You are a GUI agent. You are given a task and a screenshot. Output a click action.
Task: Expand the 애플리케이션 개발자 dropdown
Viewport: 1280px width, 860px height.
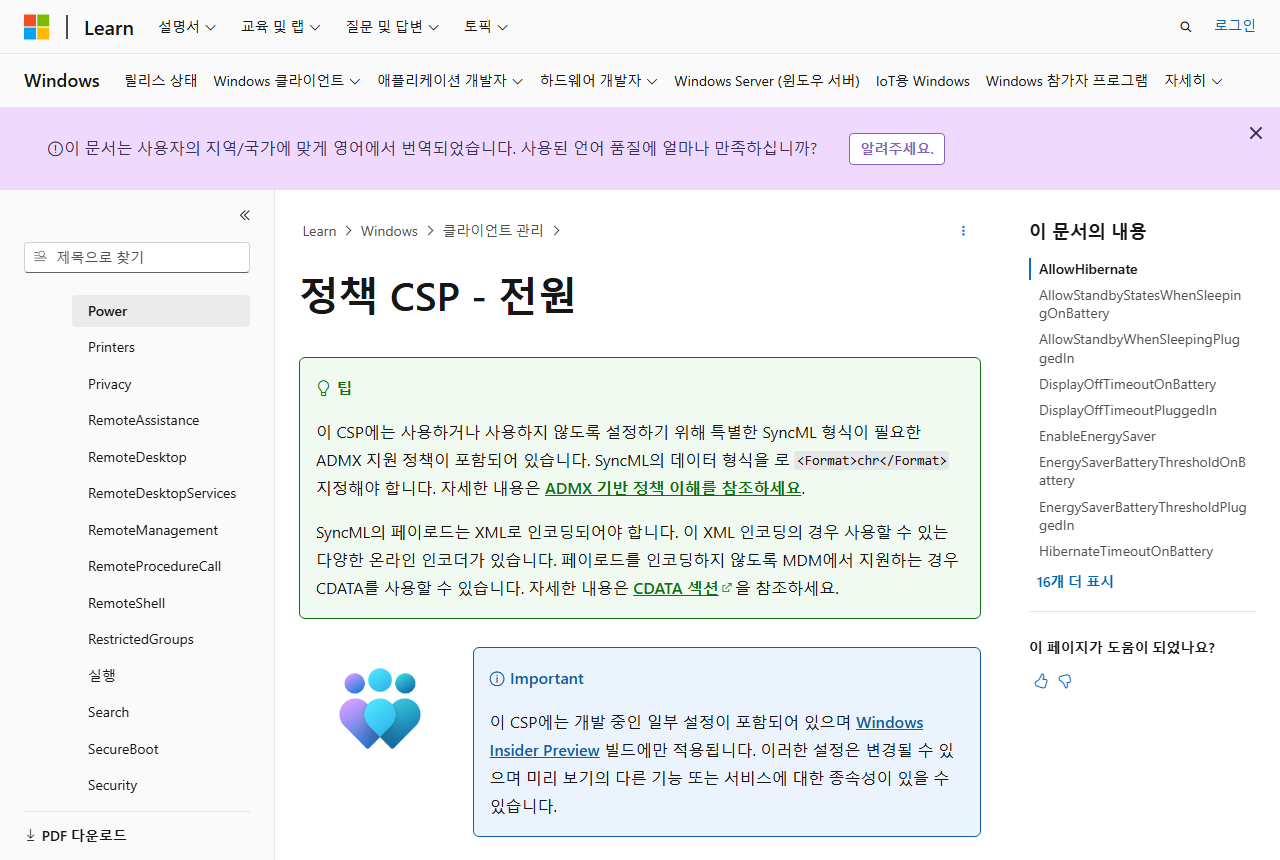(450, 81)
